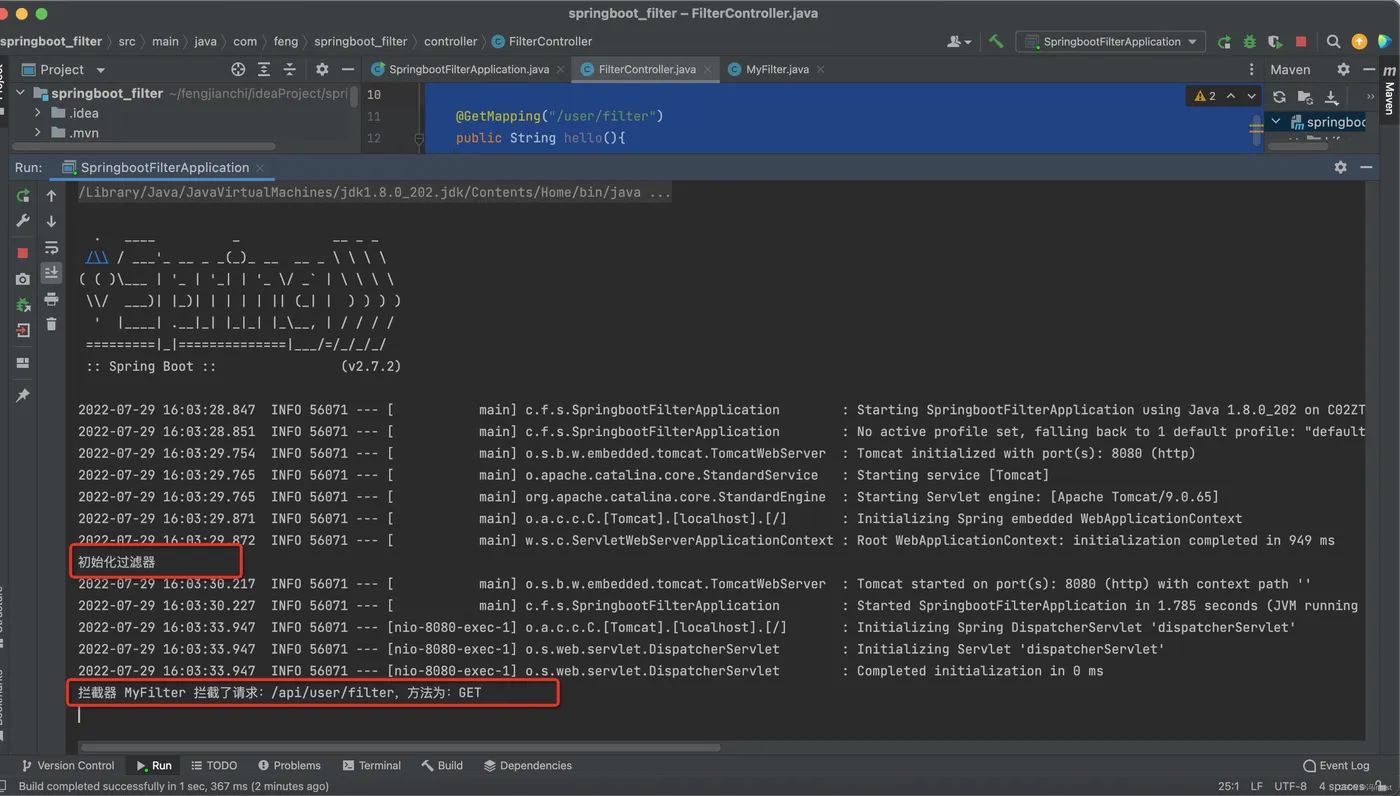Open the editor tabs more-options menu
The width and height of the screenshot is (1400, 796).
pos(1251,69)
